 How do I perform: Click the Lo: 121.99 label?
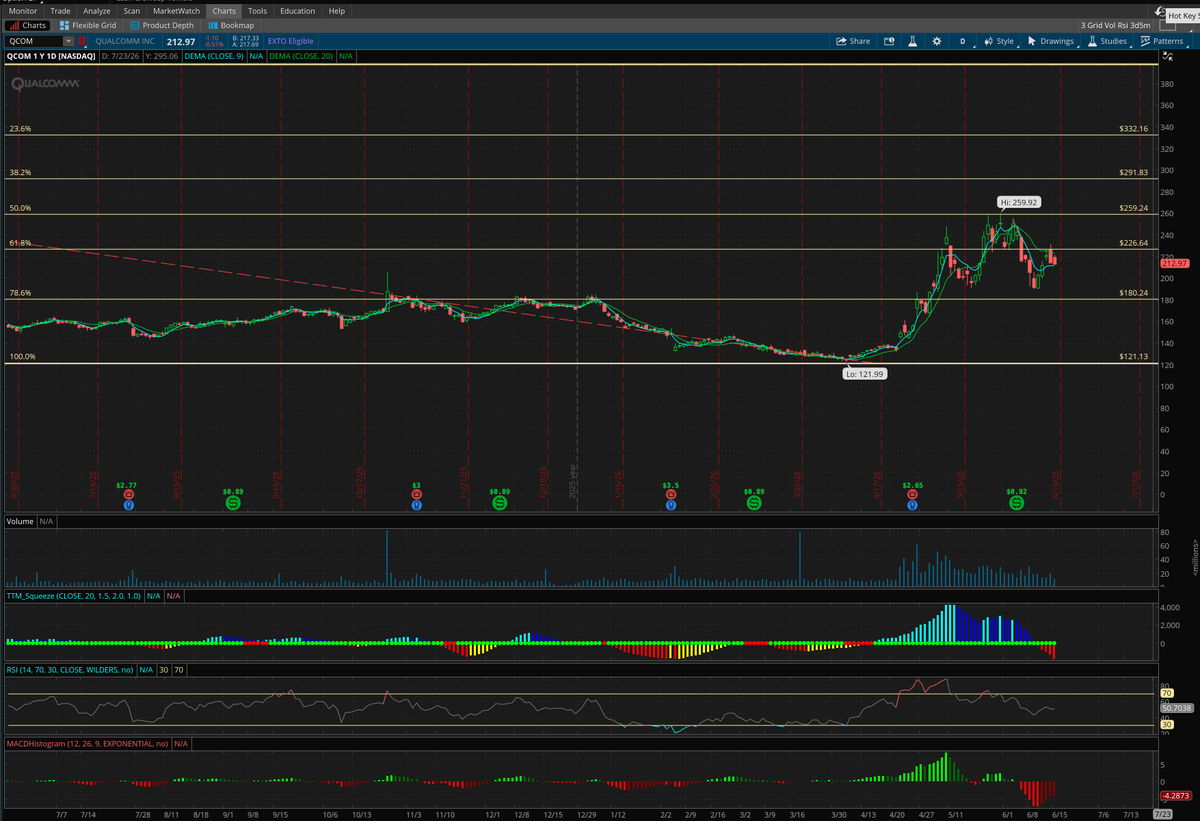[x=864, y=372]
